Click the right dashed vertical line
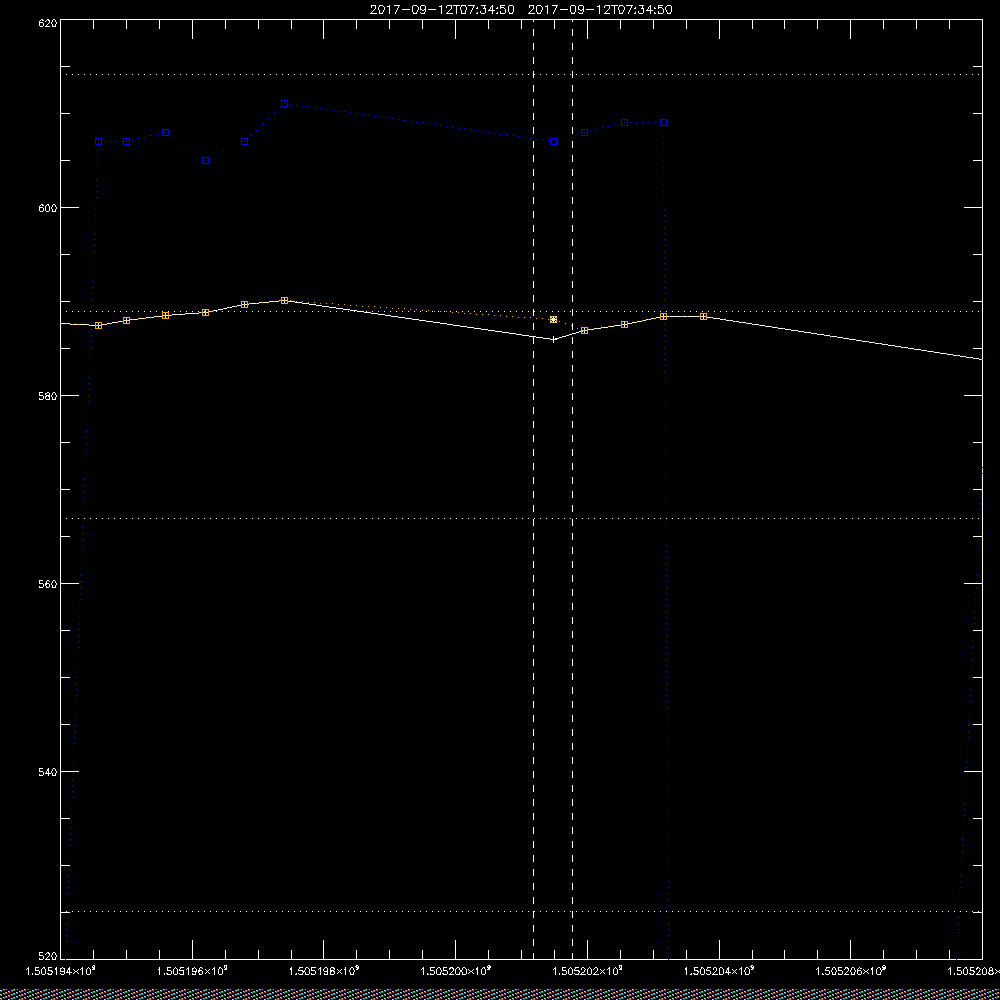The height and width of the screenshot is (1000, 1000). [x=572, y=489]
